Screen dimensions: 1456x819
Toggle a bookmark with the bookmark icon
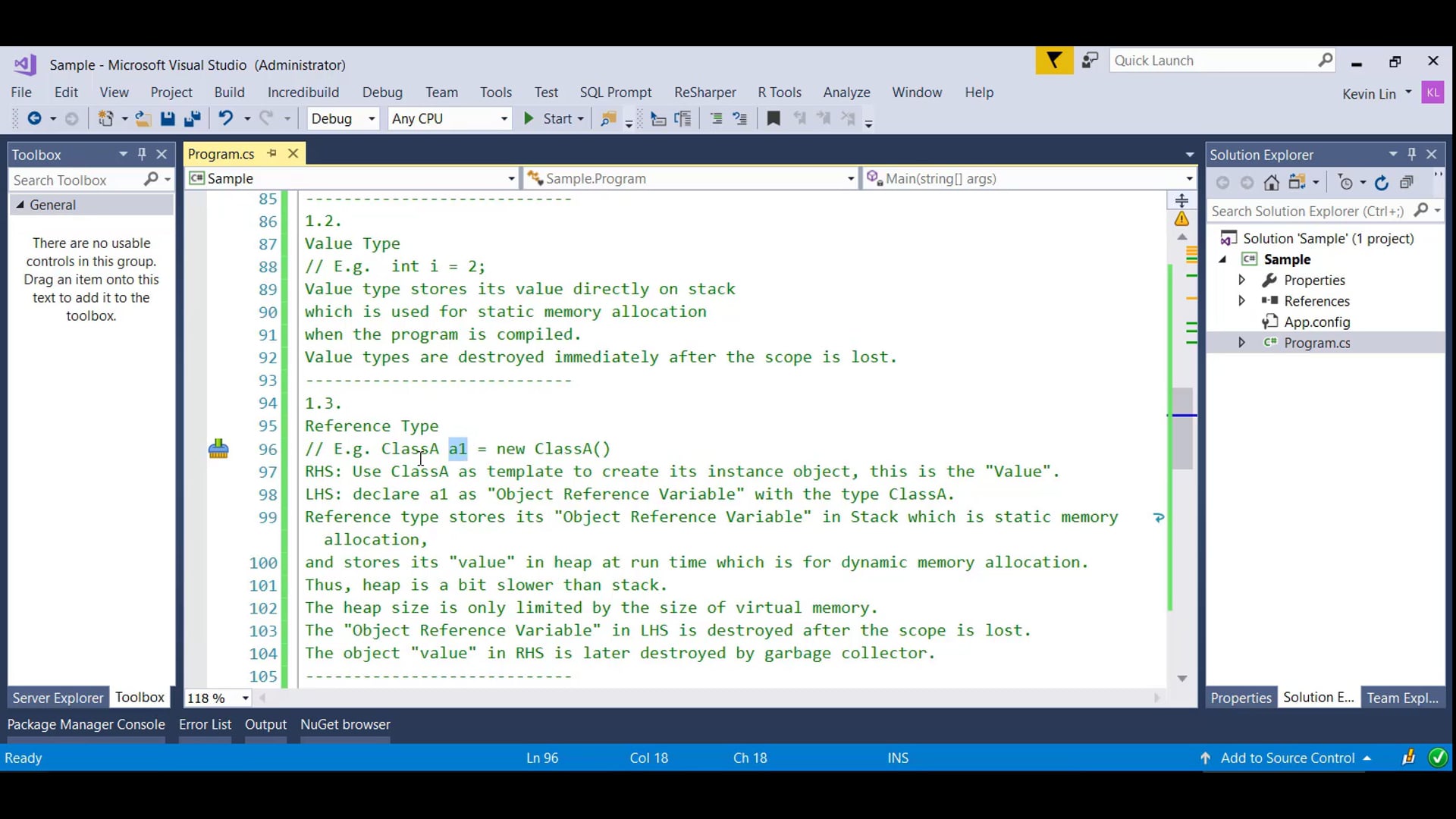pos(773,119)
